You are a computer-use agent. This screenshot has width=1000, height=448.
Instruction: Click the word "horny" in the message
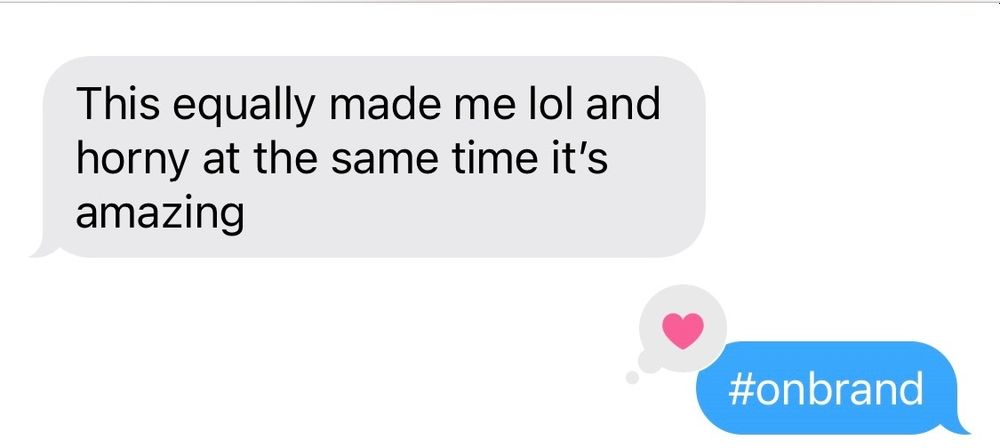133,161
